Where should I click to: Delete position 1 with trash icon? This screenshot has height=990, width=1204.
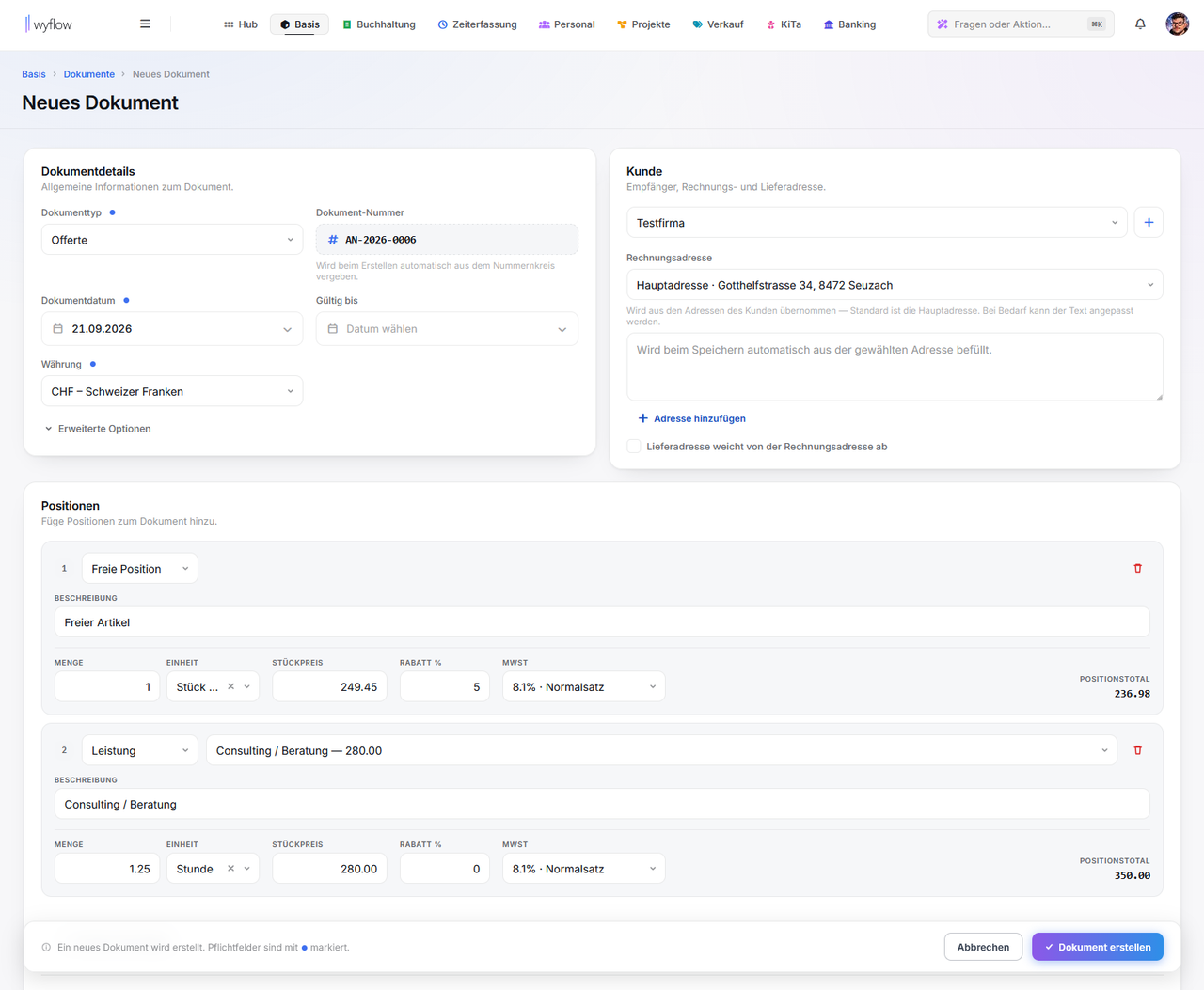(x=1137, y=569)
